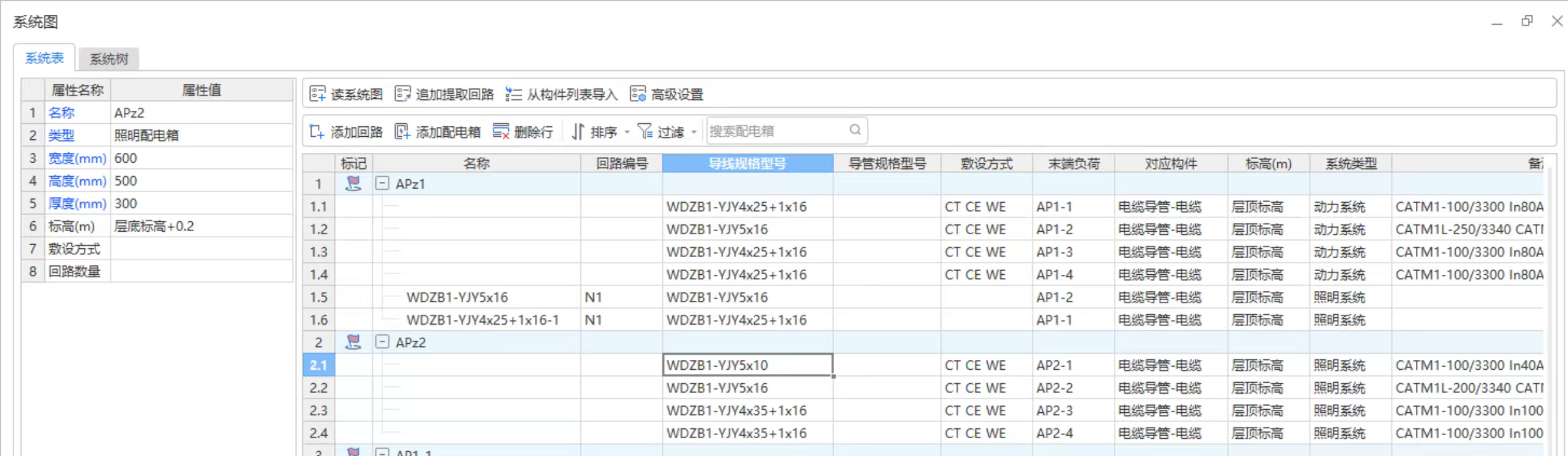Open 高级设置 via its icon
The width and height of the screenshot is (1568, 456).
(x=638, y=94)
